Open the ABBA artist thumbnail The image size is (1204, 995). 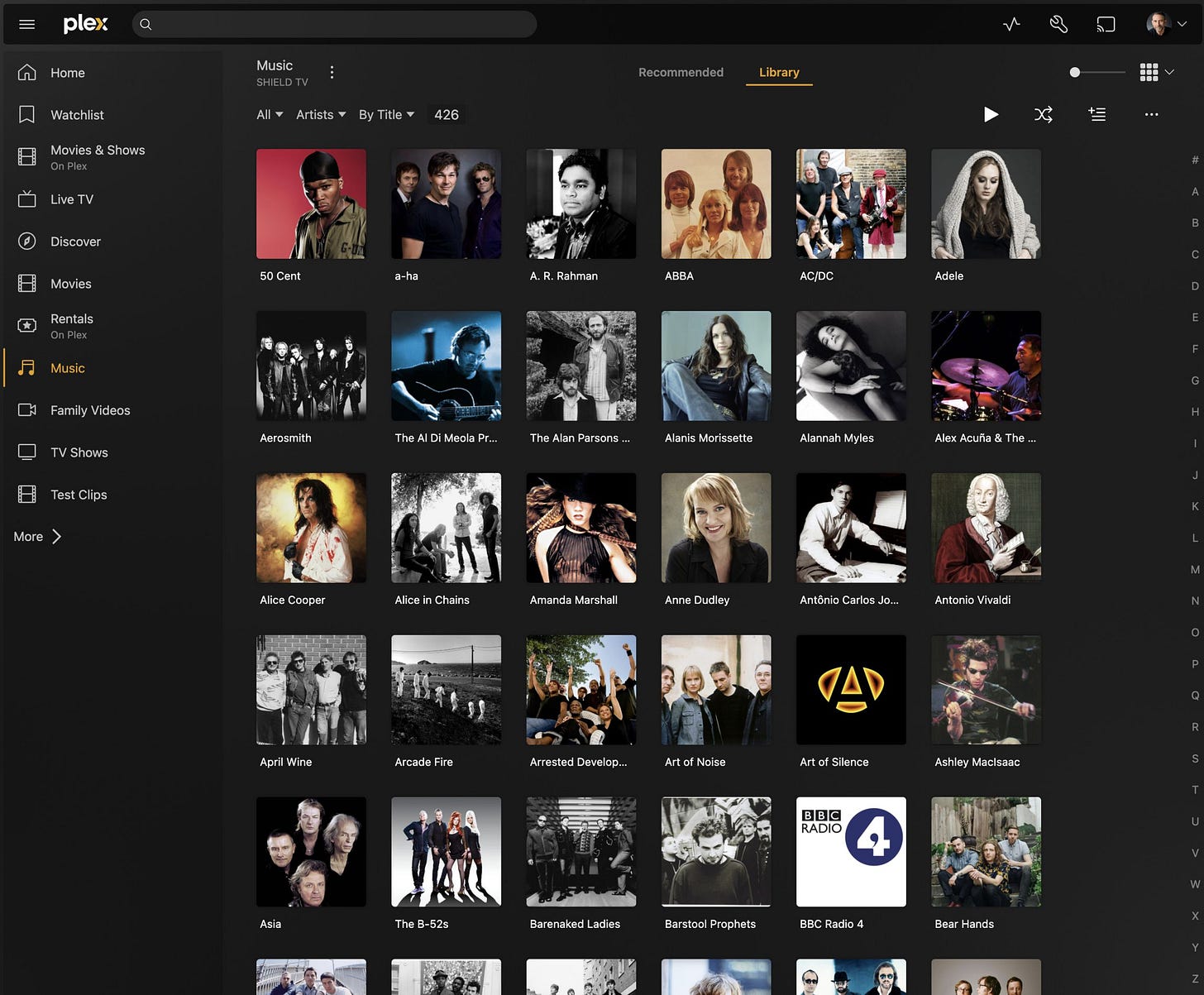(716, 203)
